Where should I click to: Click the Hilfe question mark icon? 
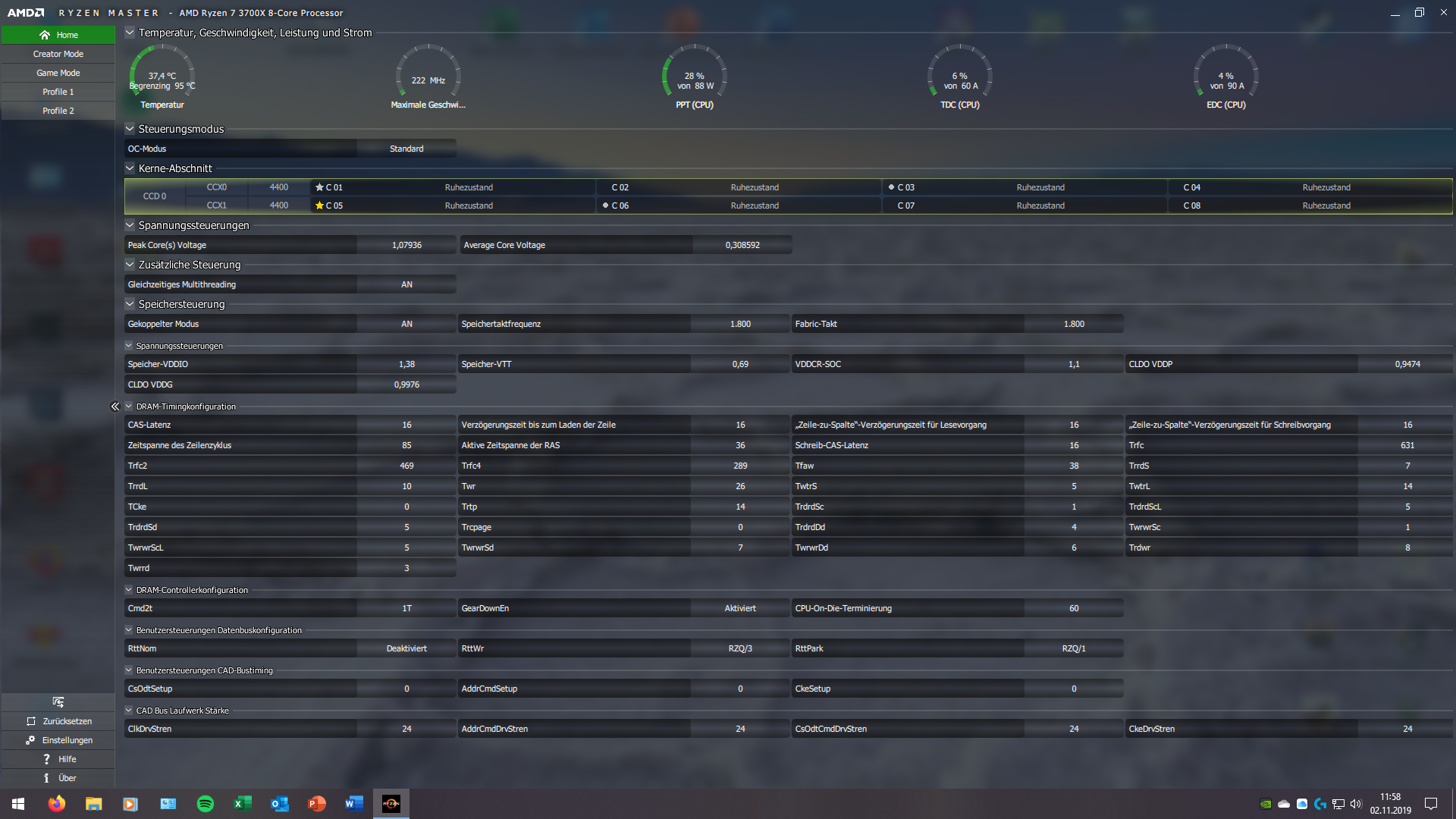coord(46,759)
